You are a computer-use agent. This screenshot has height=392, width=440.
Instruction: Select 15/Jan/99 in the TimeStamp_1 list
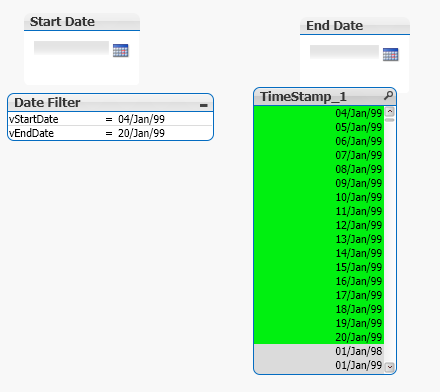click(x=319, y=267)
